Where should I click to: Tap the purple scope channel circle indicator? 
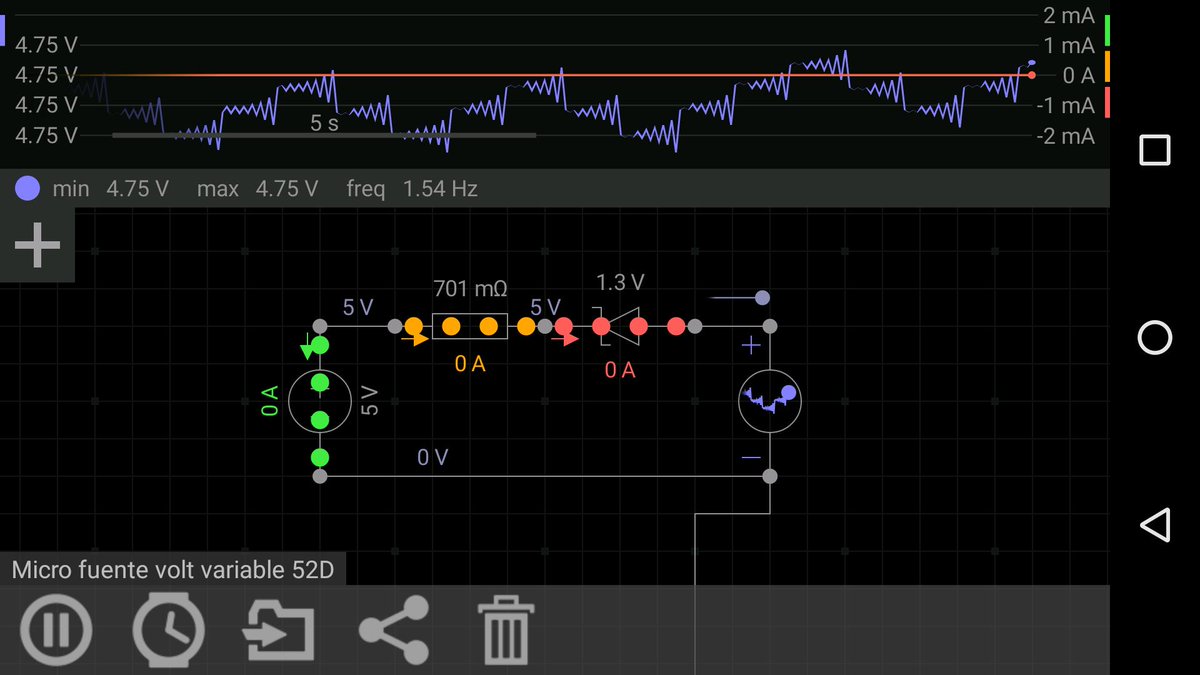pos(29,188)
